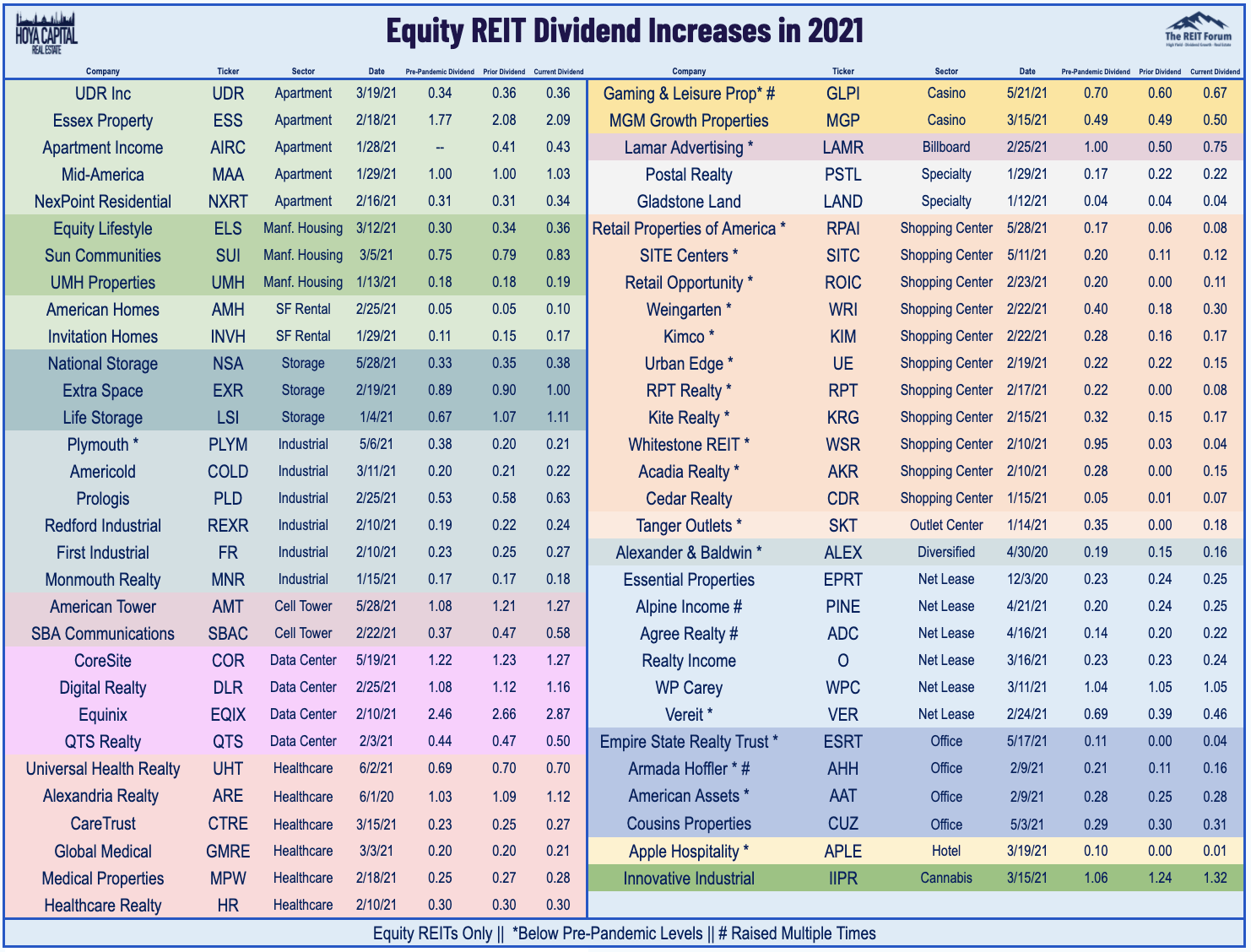
Task: Select the "UMH Properties" company cell
Action: pyautogui.click(x=103, y=283)
